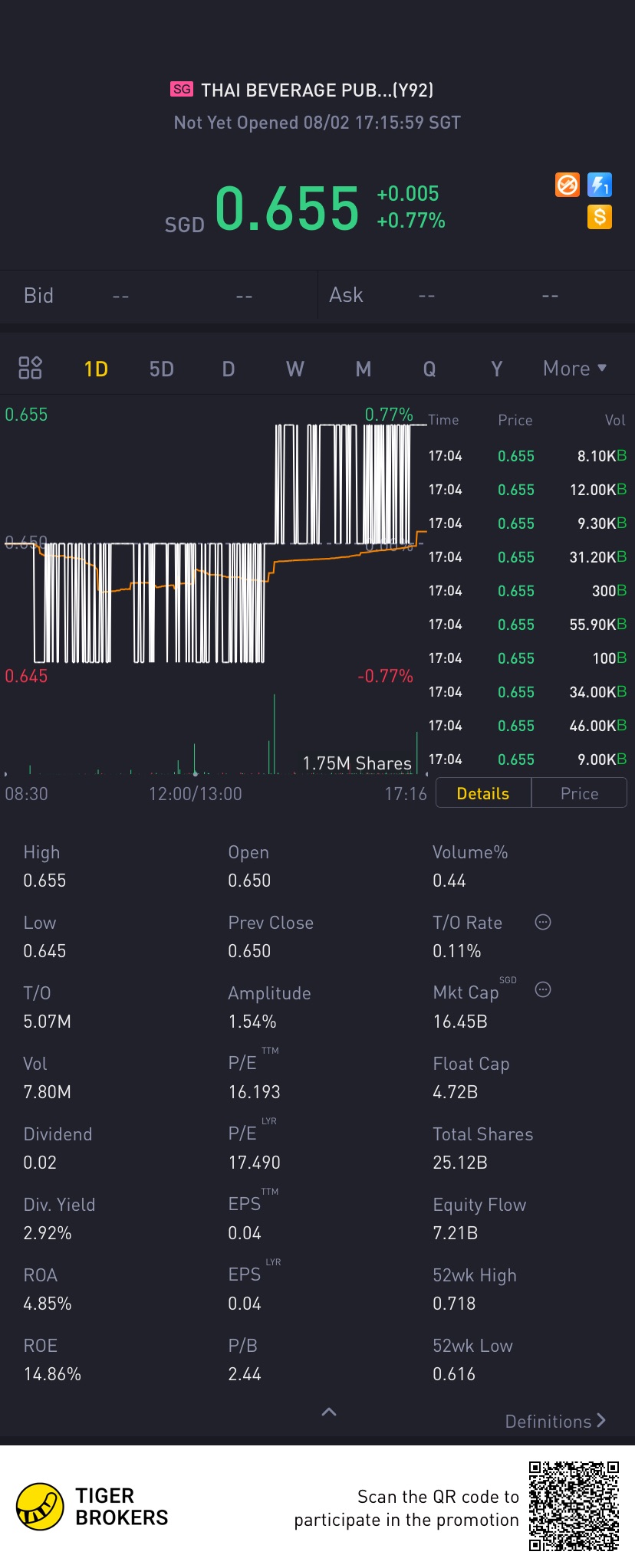Viewport: 635px width, 1568px height.
Task: Switch to the M monthly chart
Action: (x=364, y=369)
